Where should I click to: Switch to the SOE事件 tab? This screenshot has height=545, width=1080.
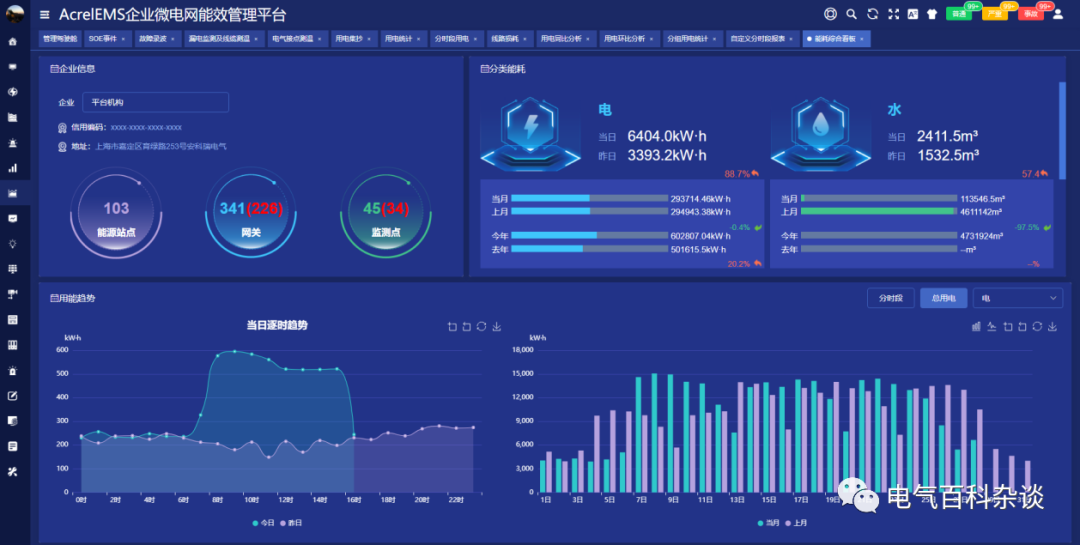pyautogui.click(x=107, y=39)
